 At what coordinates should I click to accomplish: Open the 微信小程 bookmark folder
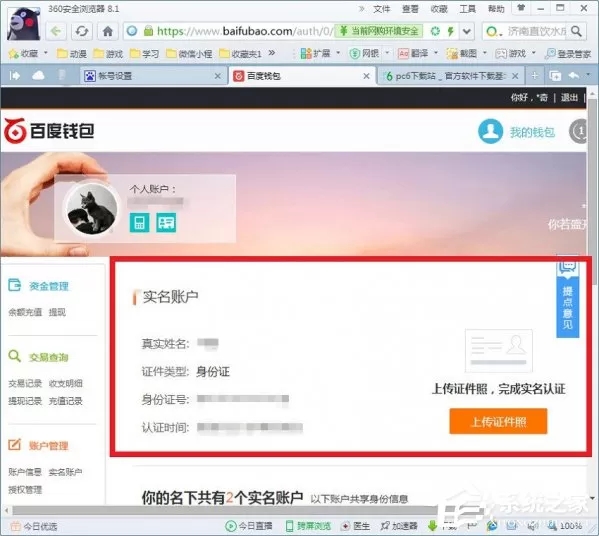[189, 54]
